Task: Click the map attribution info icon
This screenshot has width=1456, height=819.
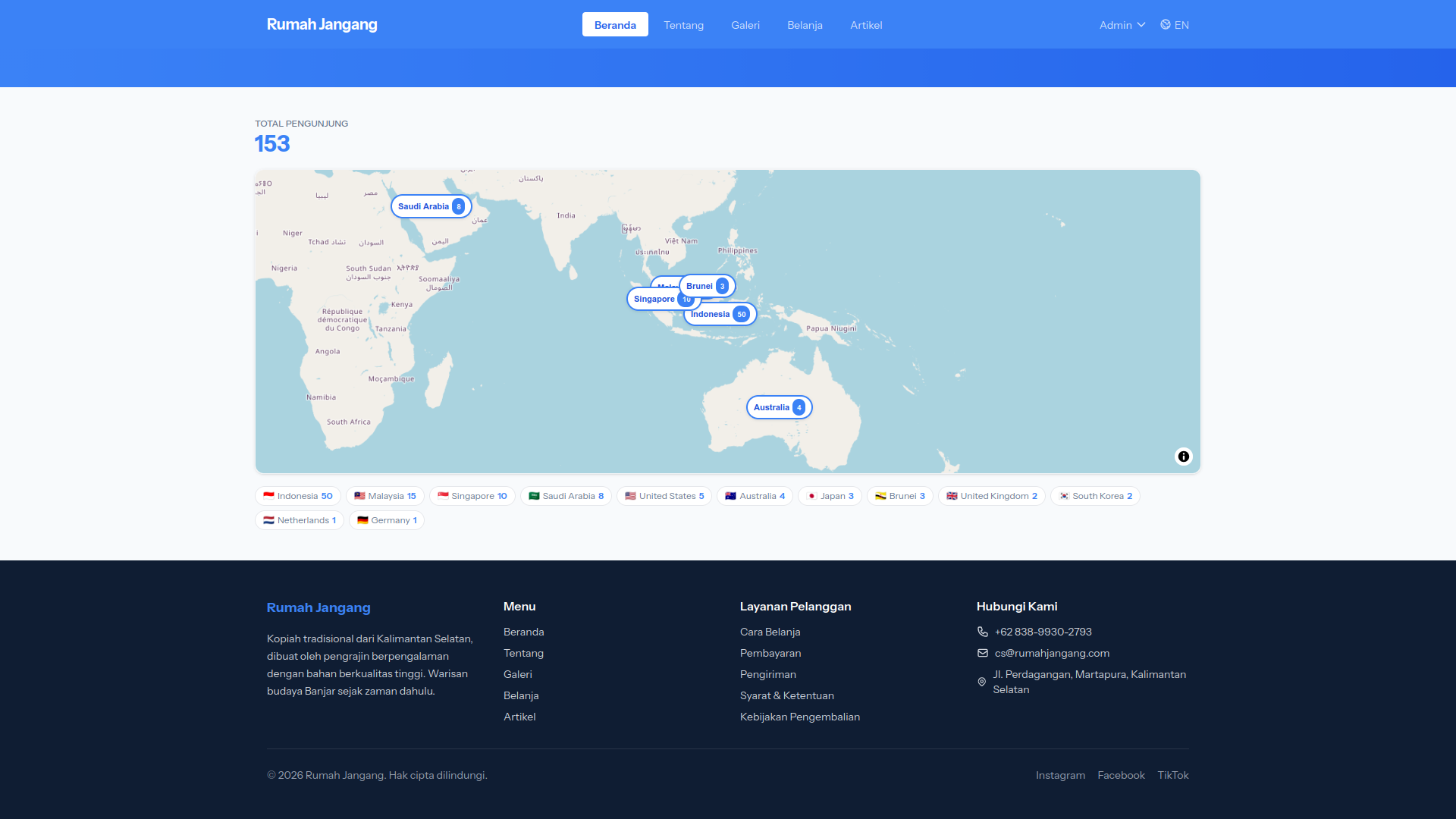Action: pos(1183,457)
